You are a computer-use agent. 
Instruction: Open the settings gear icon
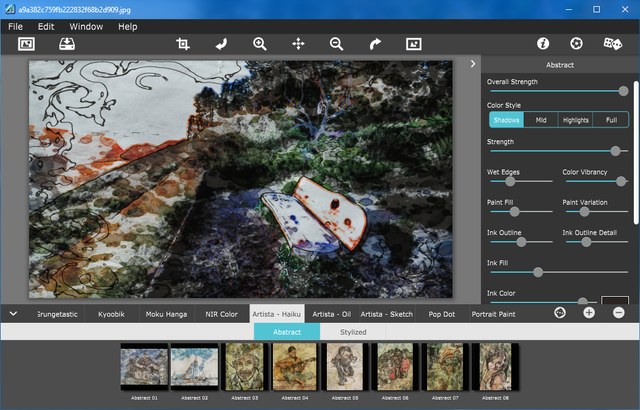point(576,44)
